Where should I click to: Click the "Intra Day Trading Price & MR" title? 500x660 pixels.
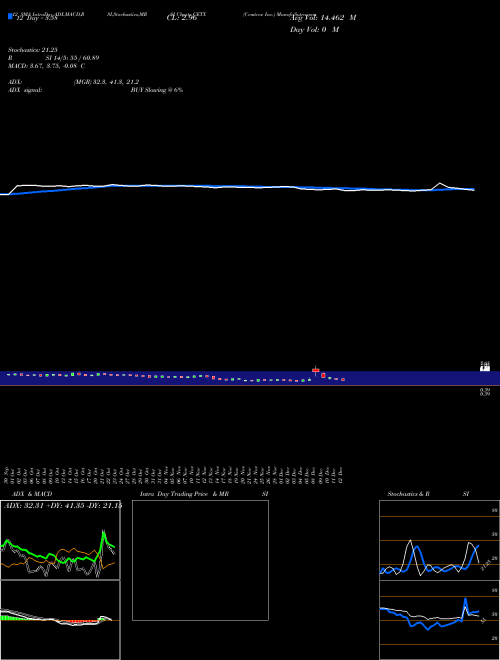tap(184, 494)
